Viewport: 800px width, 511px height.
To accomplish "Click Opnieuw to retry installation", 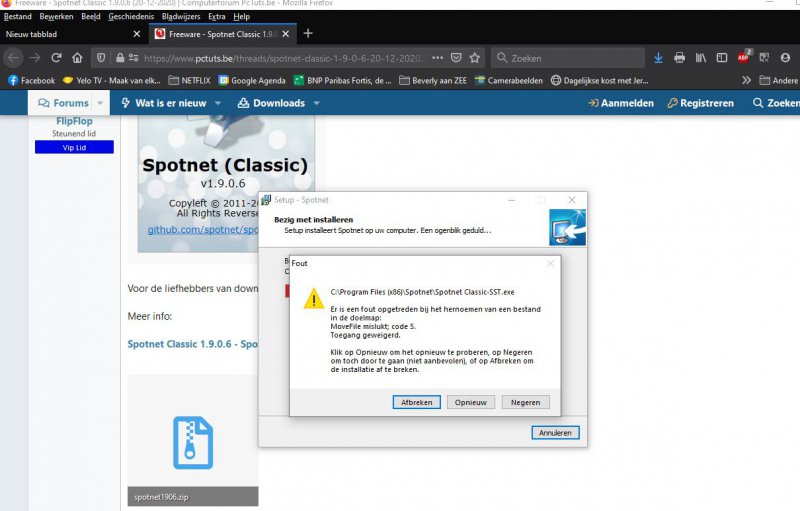I will [471, 402].
